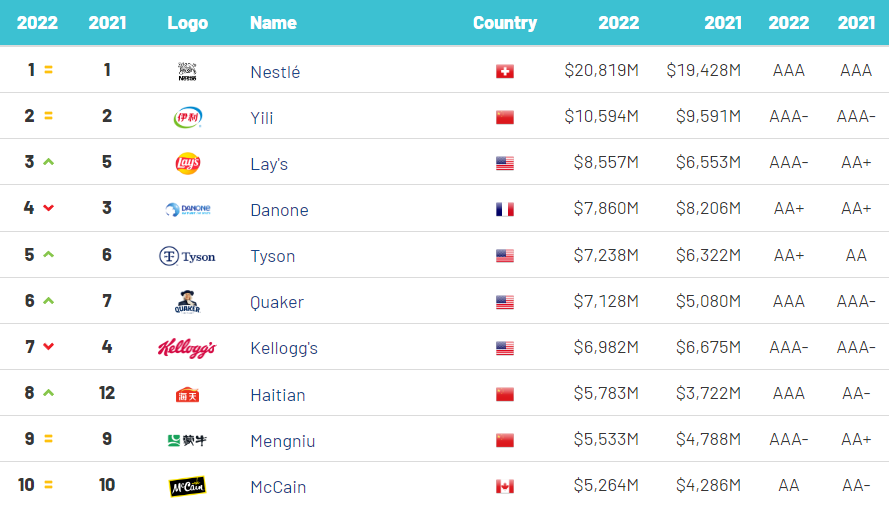Click the Logo column header

tap(187, 23)
